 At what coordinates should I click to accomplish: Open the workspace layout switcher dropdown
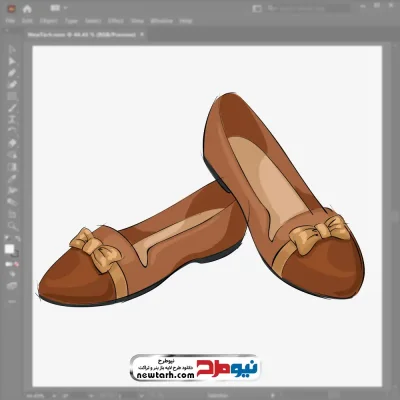(59, 8)
